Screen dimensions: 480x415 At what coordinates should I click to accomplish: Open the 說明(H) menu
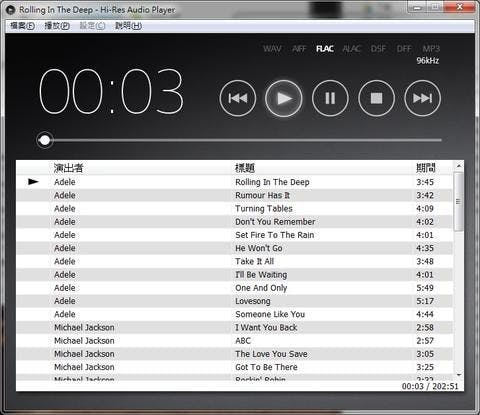click(128, 26)
